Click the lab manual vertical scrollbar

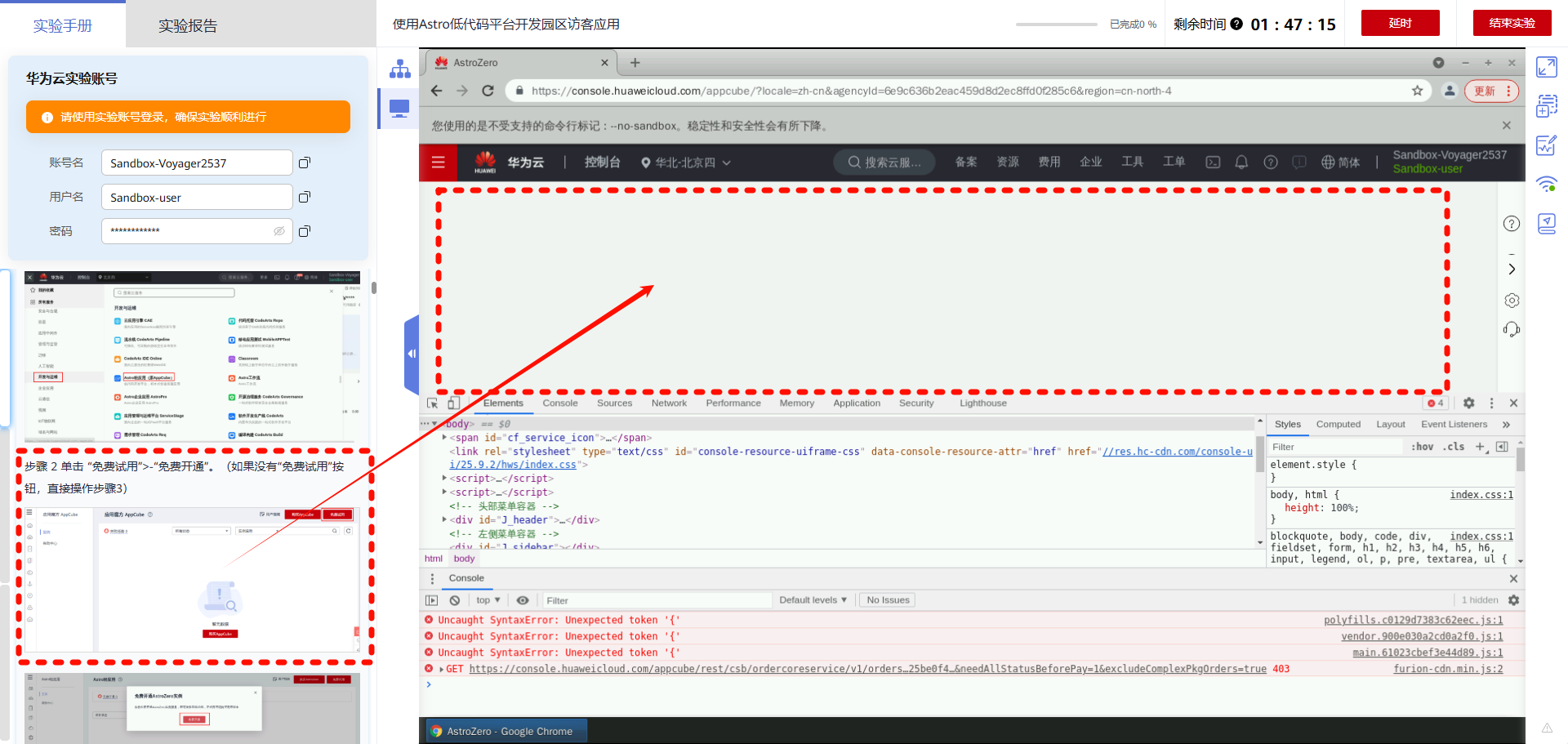[x=373, y=287]
